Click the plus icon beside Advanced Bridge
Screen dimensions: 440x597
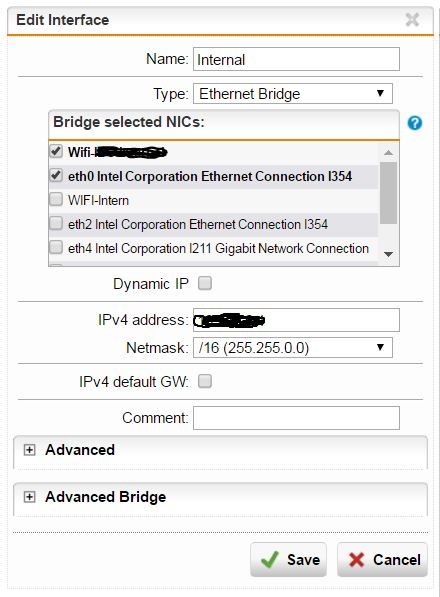pyautogui.click(x=29, y=497)
